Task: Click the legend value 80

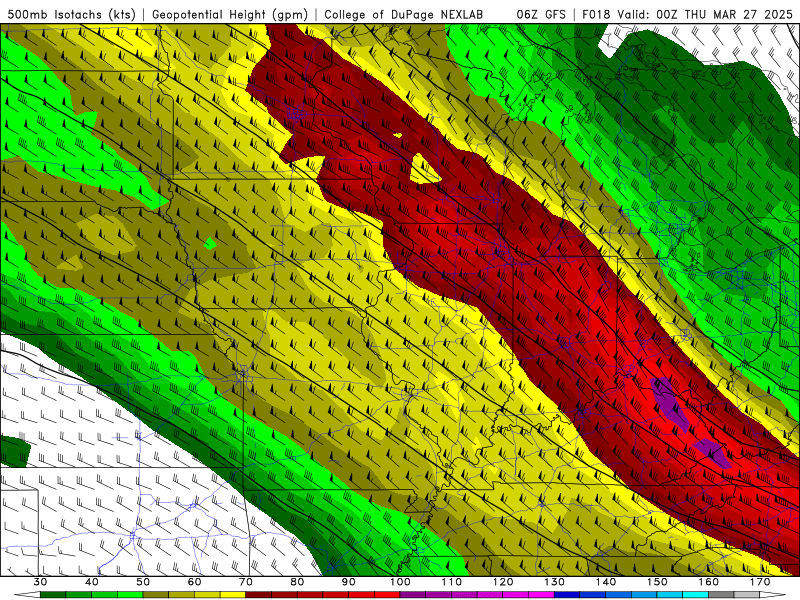Action: (297, 582)
